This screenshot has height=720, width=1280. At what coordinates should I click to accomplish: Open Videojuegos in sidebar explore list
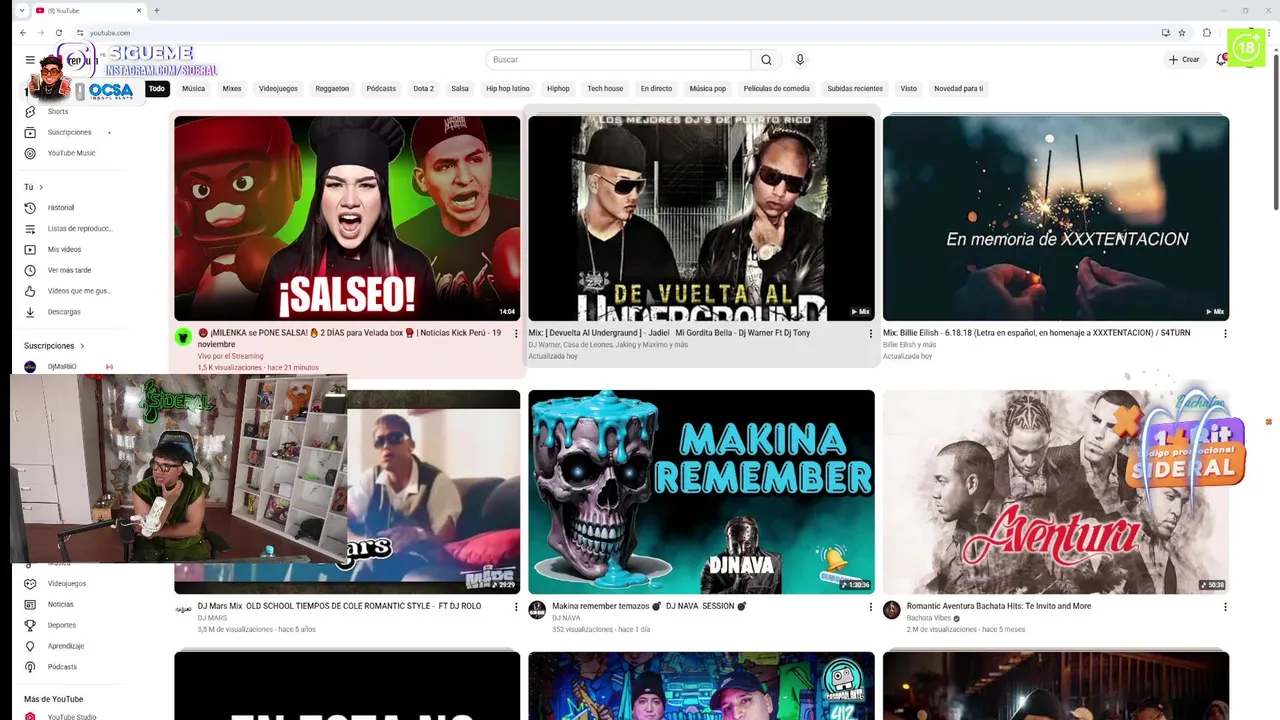click(67, 583)
